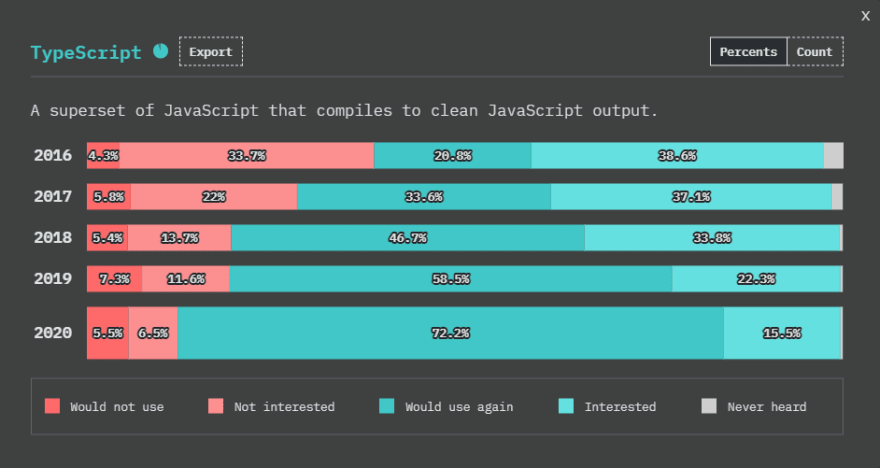Click the Not interested legend swatch

[216, 406]
